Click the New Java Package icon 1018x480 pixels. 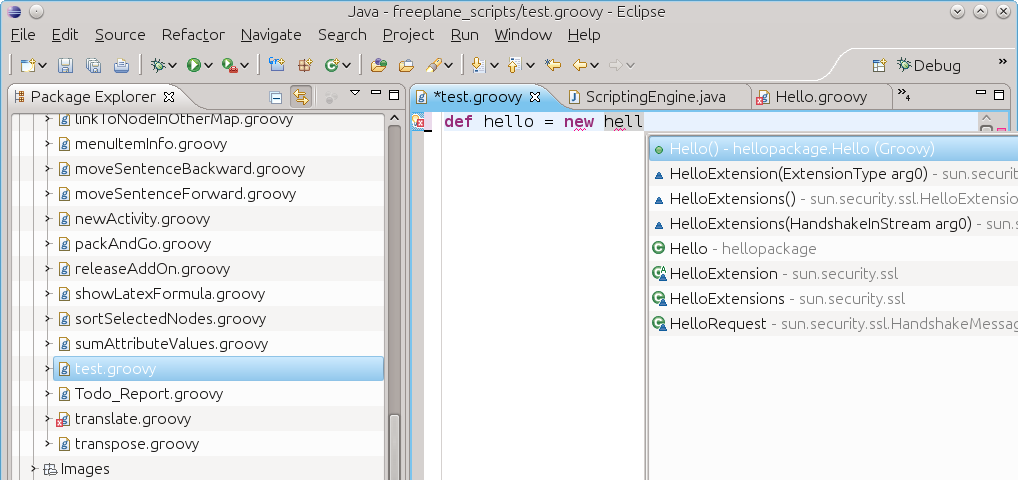pyautogui.click(x=277, y=65)
